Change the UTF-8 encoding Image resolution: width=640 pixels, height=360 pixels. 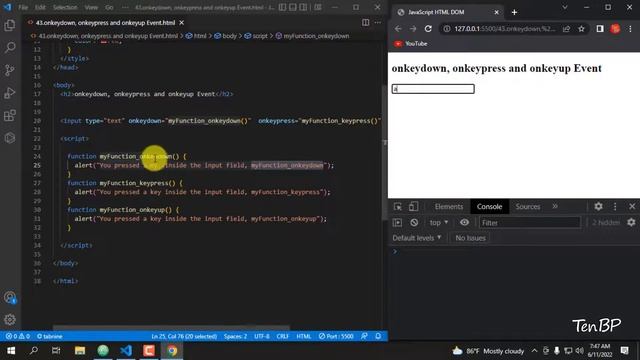pyautogui.click(x=262, y=336)
